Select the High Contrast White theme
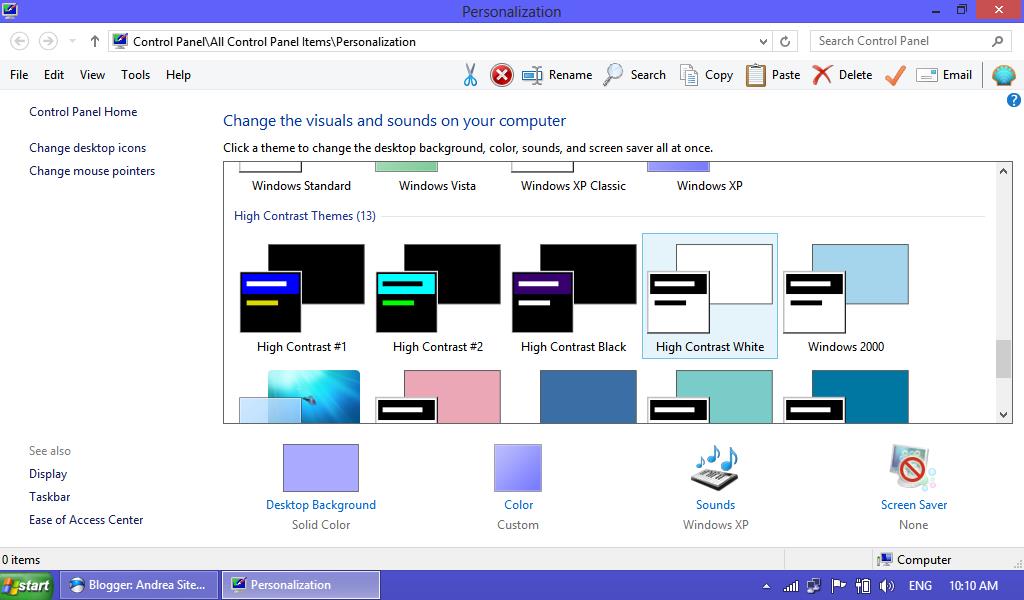 coord(710,296)
